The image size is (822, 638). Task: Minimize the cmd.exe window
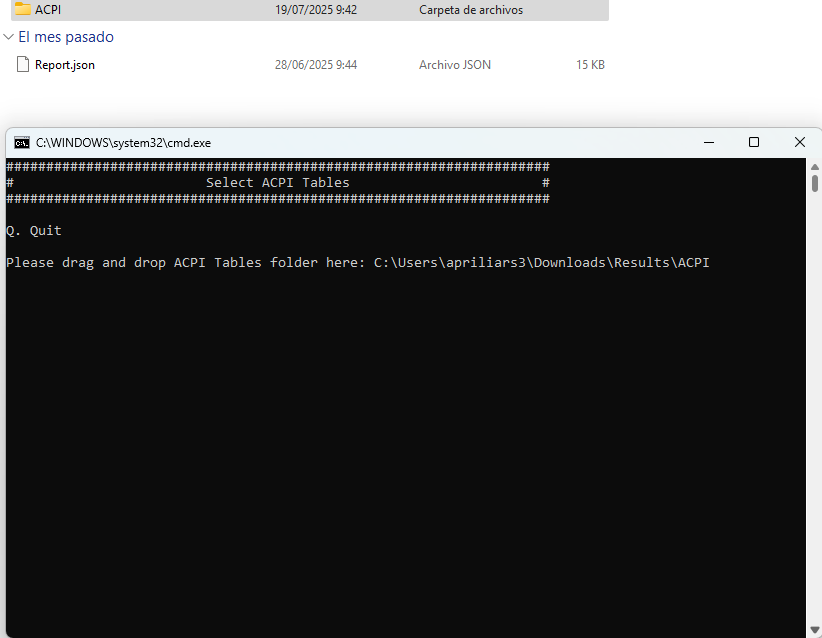point(709,142)
